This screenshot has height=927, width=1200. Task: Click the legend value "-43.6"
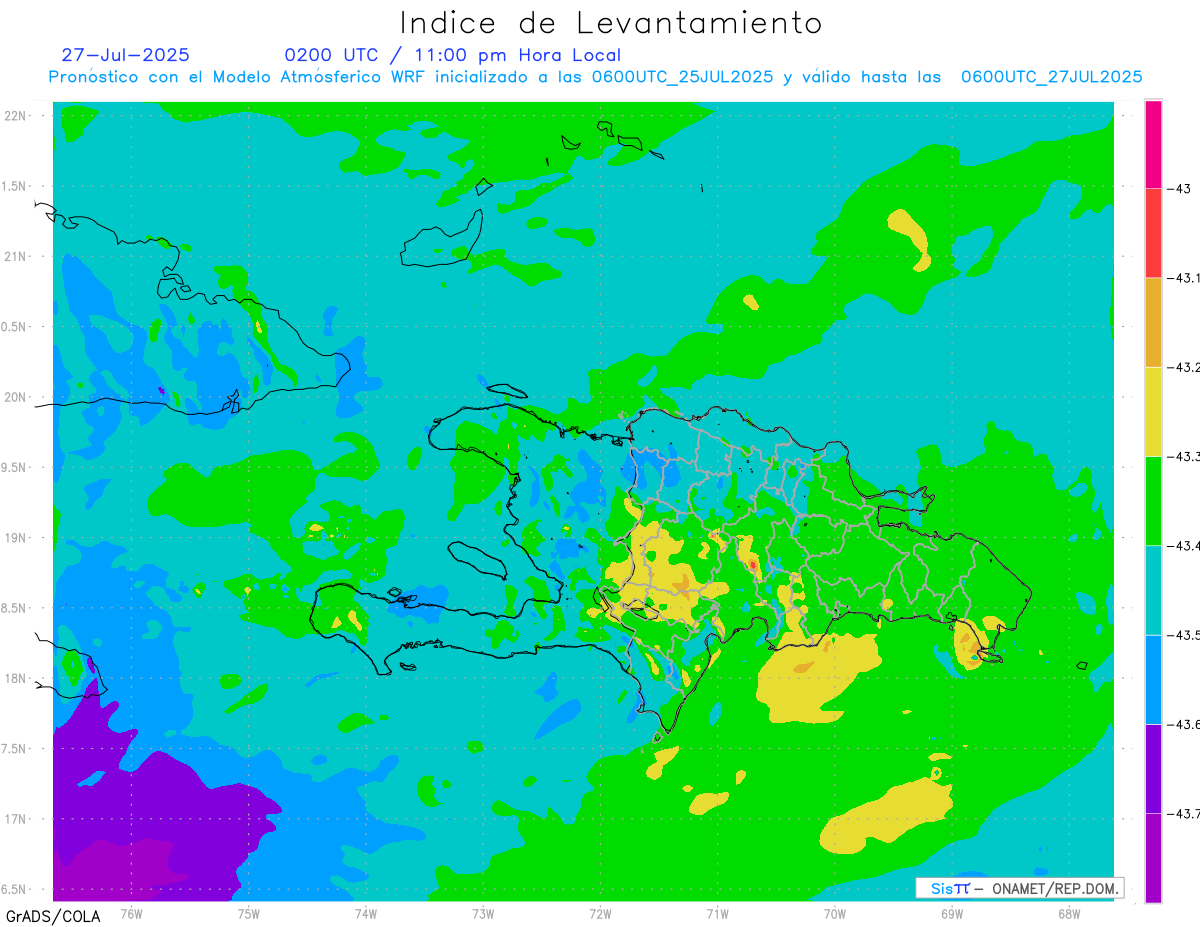click(x=1184, y=724)
